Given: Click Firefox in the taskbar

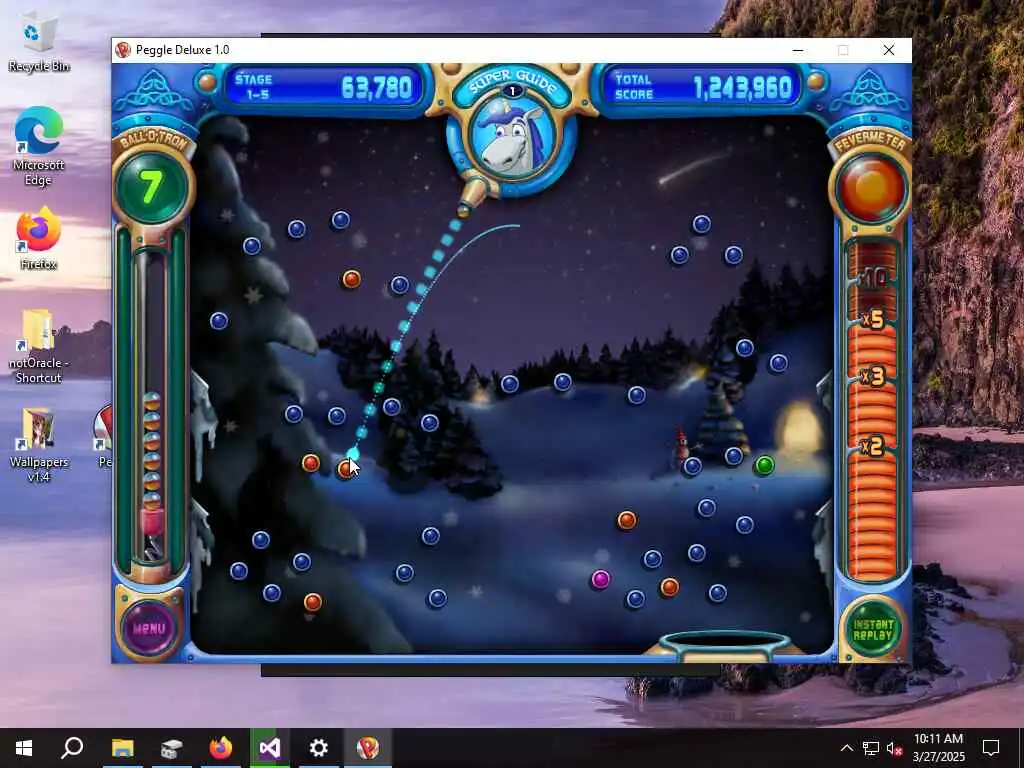Looking at the screenshot, I should [x=221, y=748].
